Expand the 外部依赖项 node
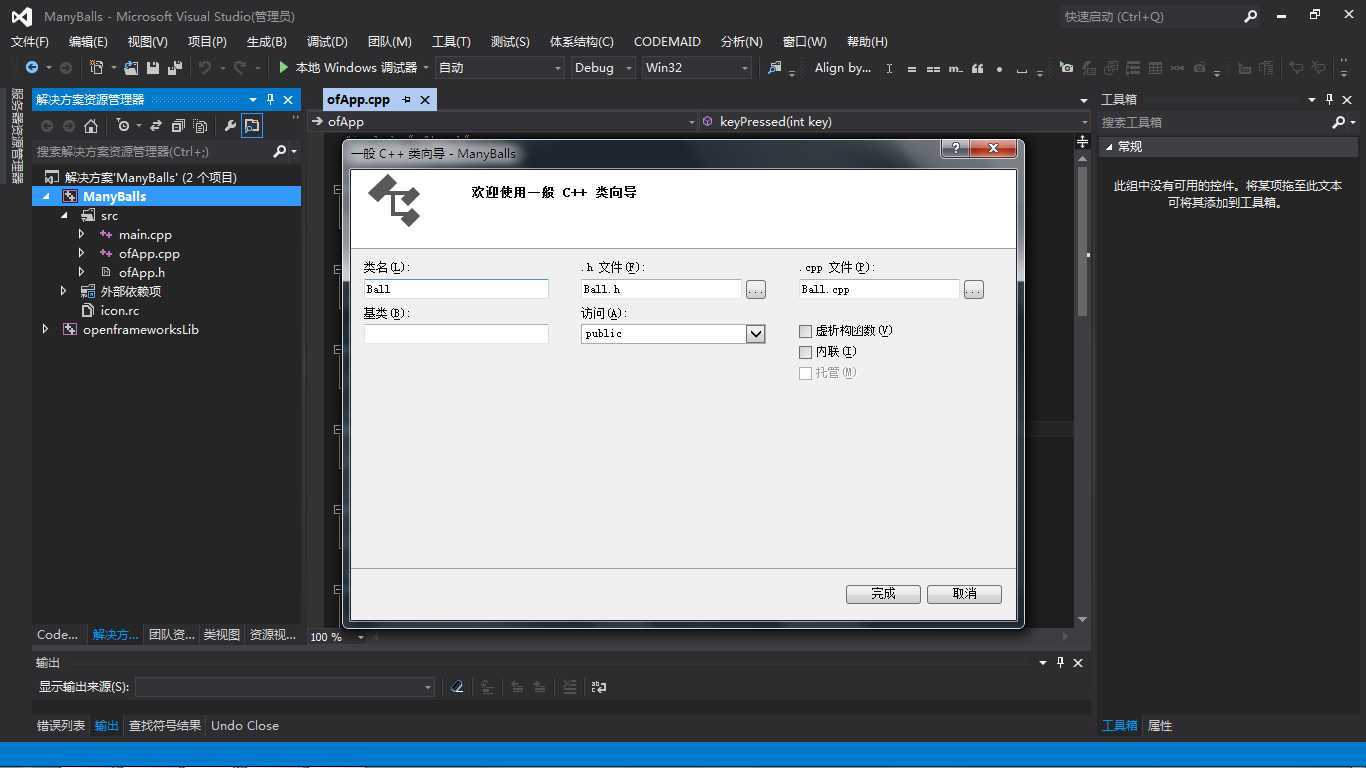This screenshot has width=1366, height=768. (63, 291)
